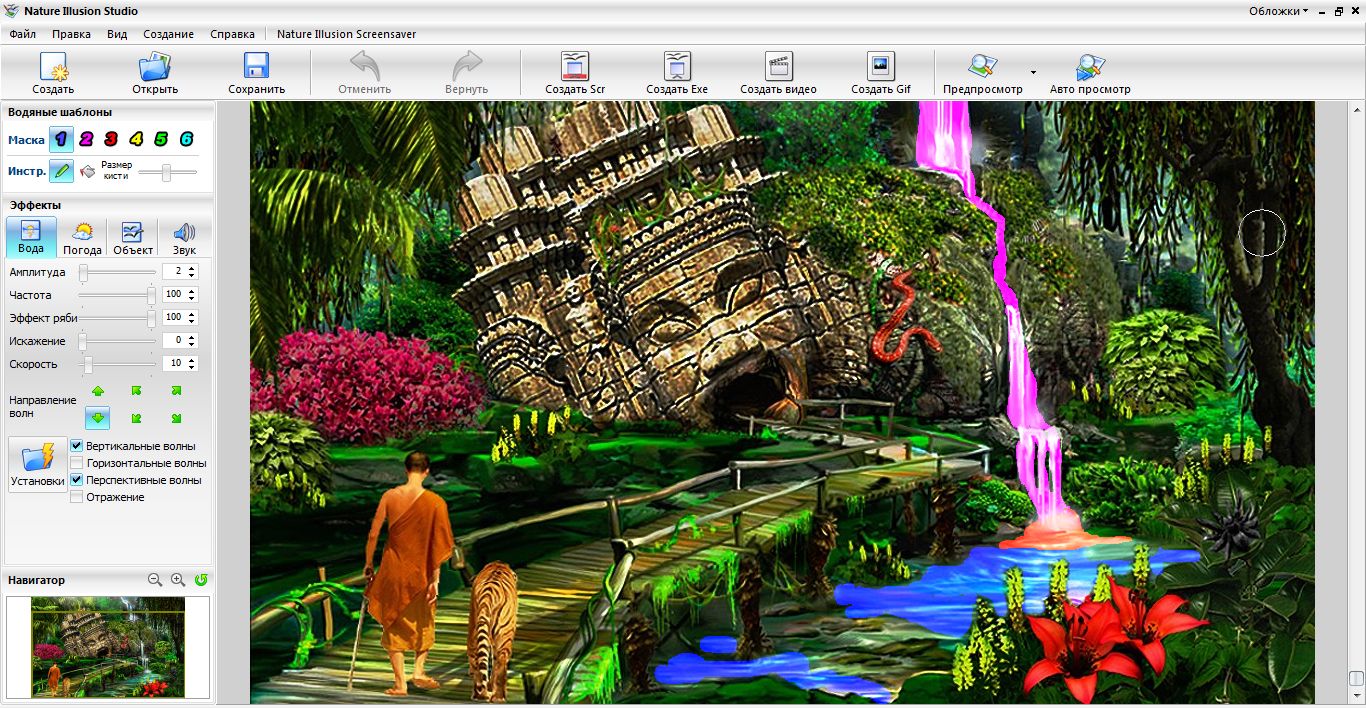This screenshot has height=708, width=1366.
Task: Click Предпросмотр preview icon
Action: [983, 66]
